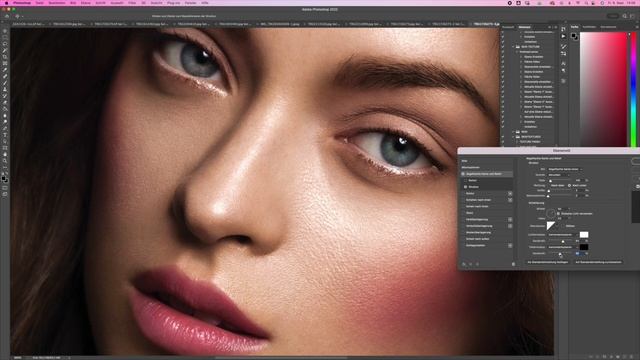
Task: Select the Gradient tool
Action: pyautogui.click(x=5, y=109)
